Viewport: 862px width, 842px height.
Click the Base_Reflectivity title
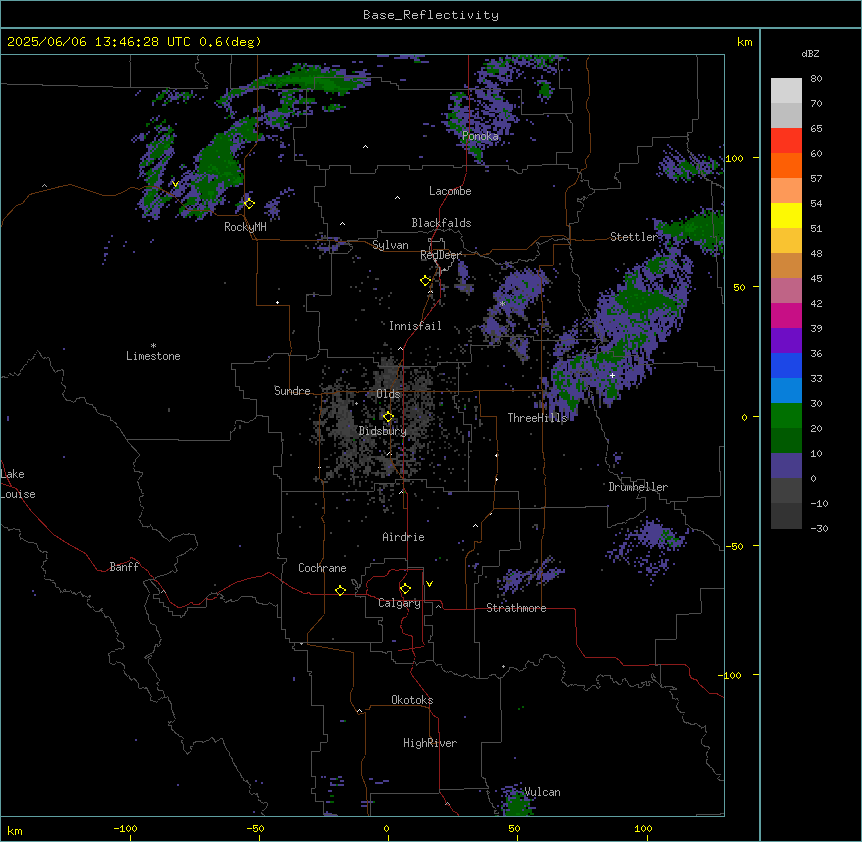coord(431,15)
